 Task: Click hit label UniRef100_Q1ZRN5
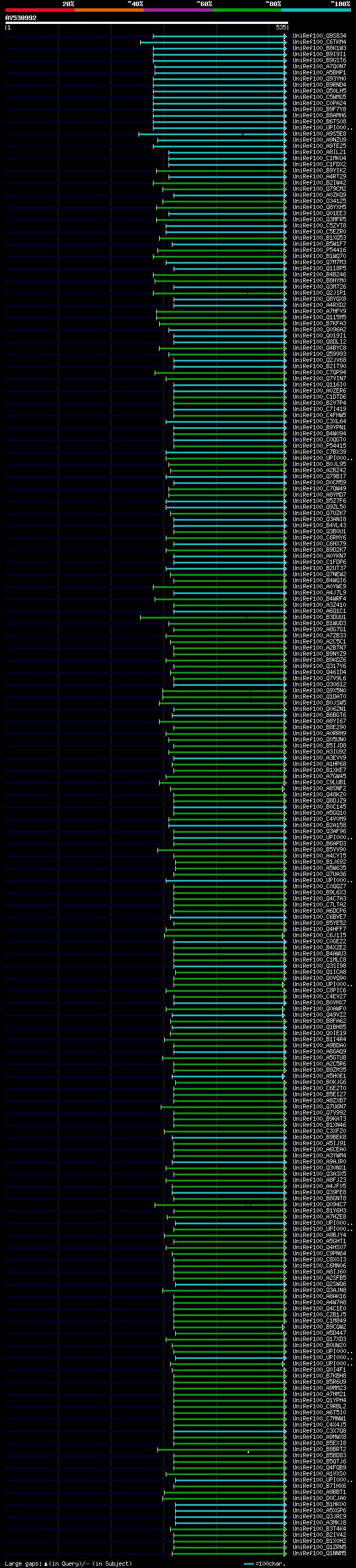(319, 1547)
